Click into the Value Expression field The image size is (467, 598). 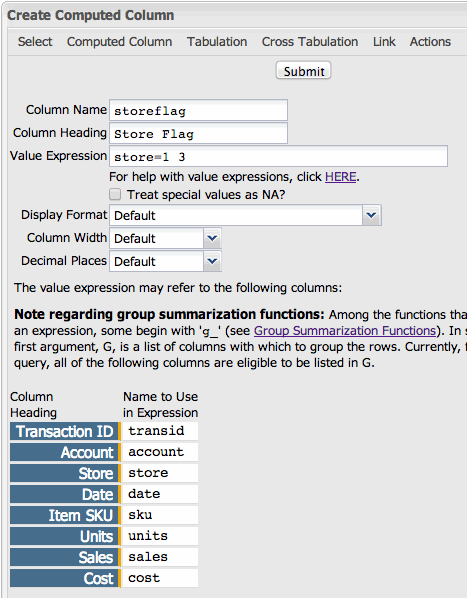click(278, 156)
